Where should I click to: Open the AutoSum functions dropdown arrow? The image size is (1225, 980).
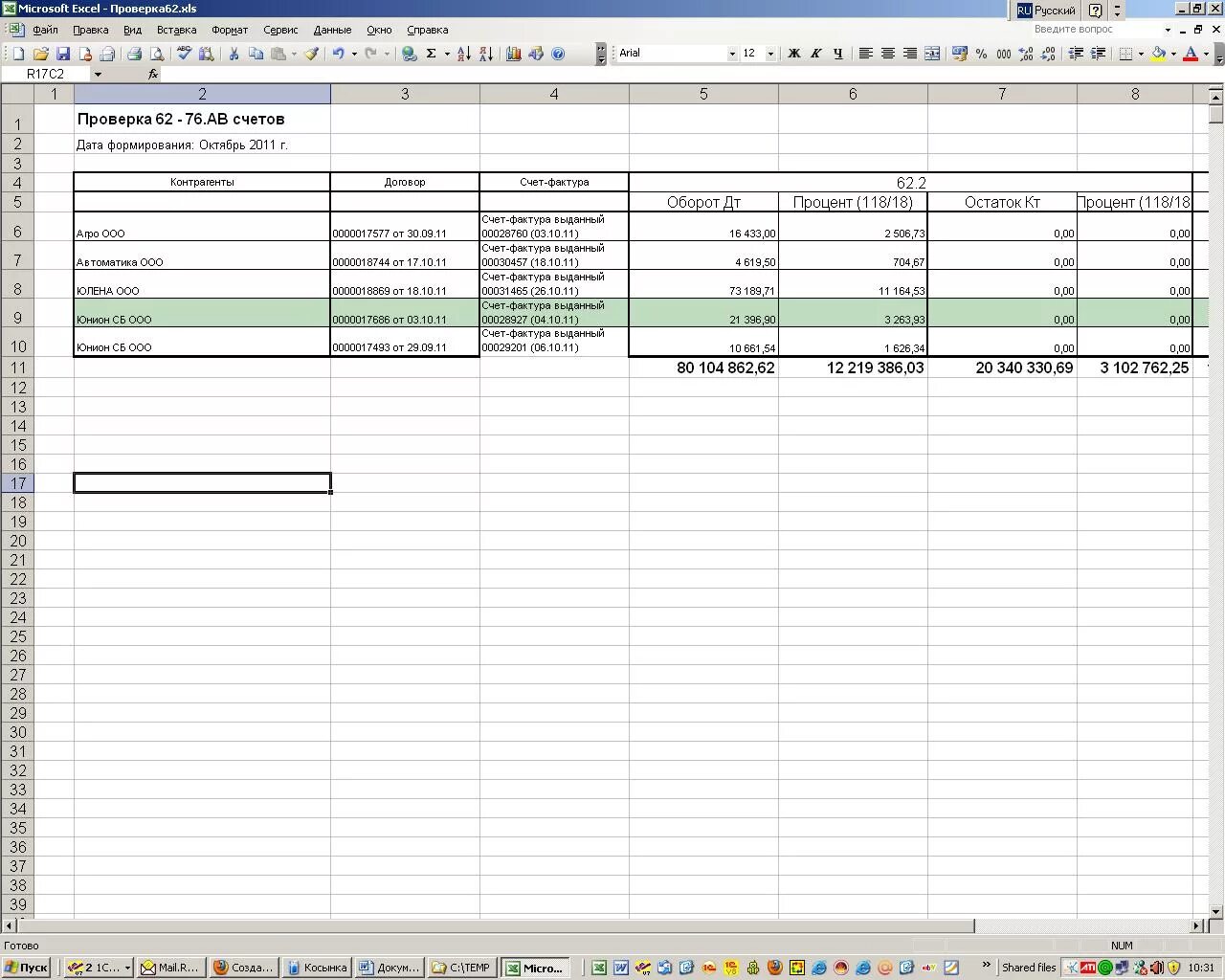(447, 54)
